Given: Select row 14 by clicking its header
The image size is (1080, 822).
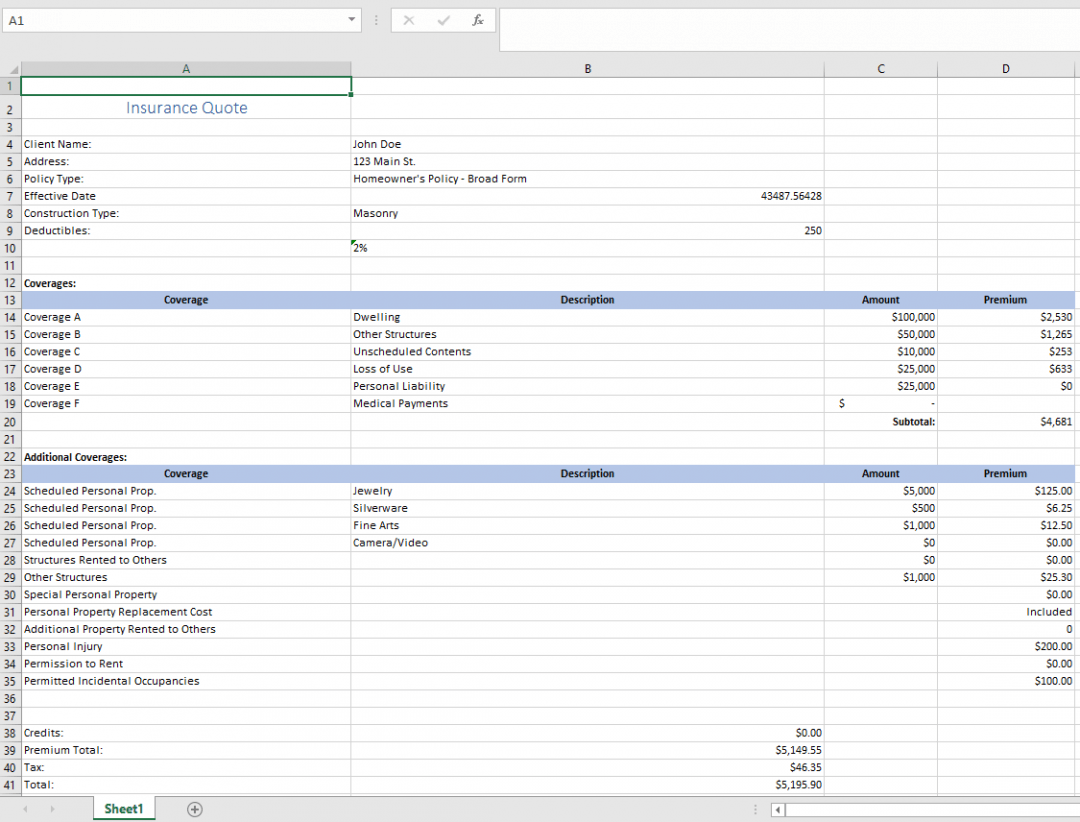Looking at the screenshot, I should click(x=9, y=317).
